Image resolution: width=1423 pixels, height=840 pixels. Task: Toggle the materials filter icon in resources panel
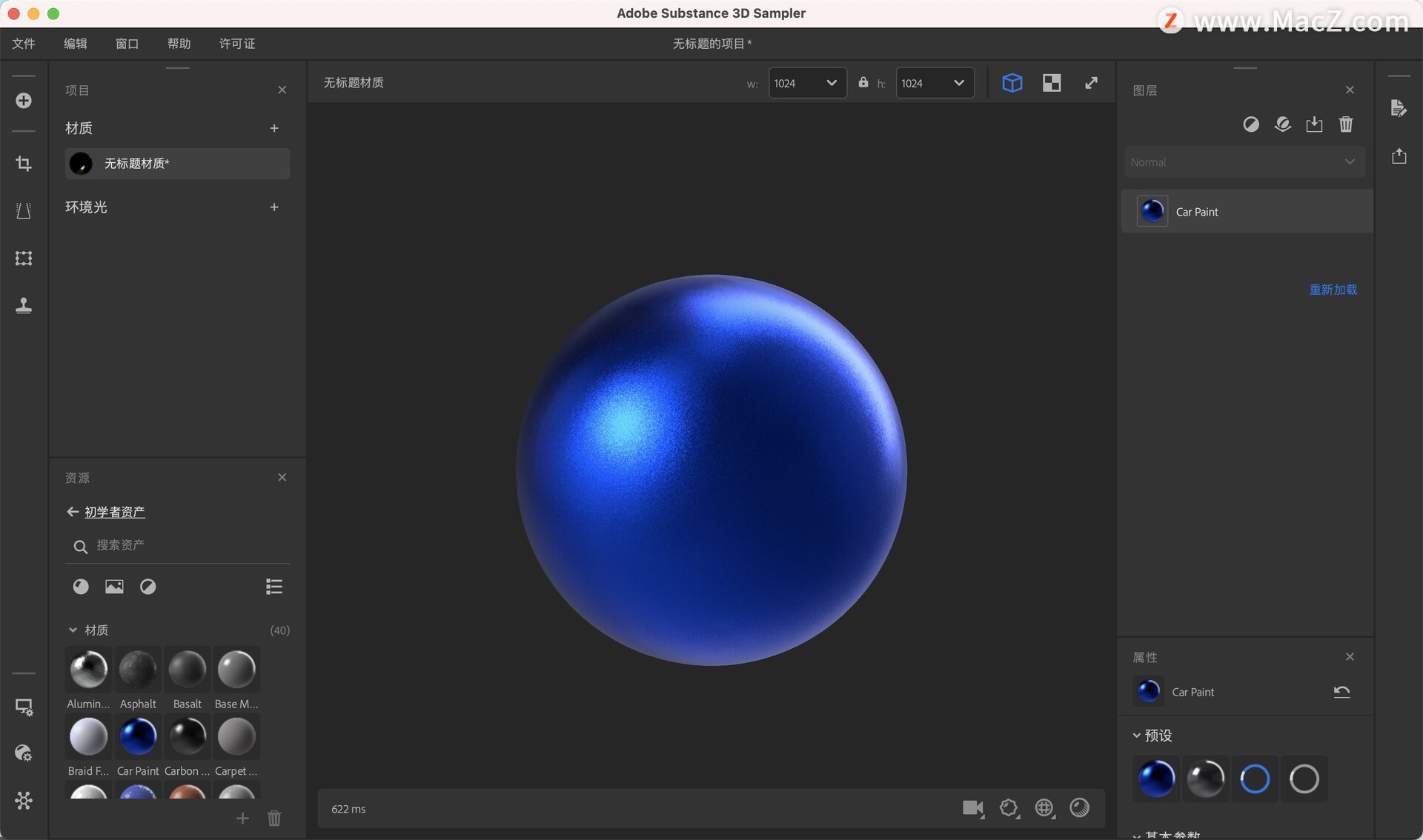tap(81, 587)
